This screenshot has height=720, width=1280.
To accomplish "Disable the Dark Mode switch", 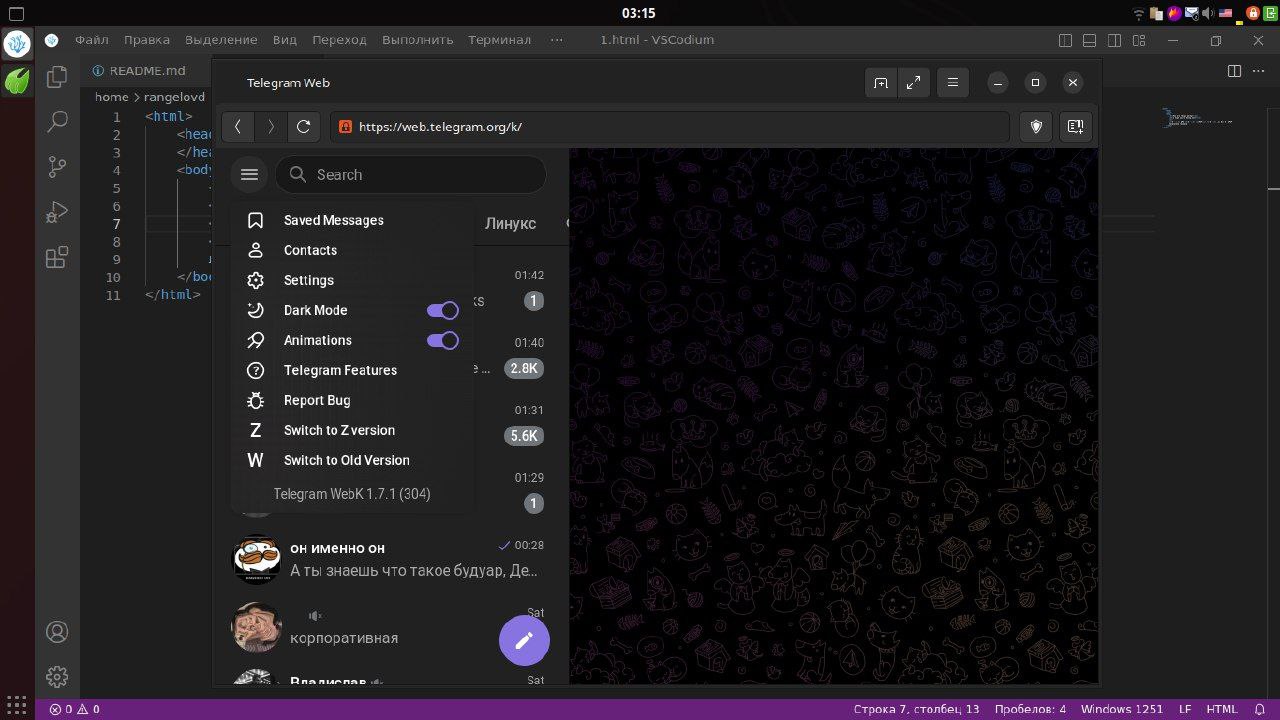I will (x=443, y=310).
